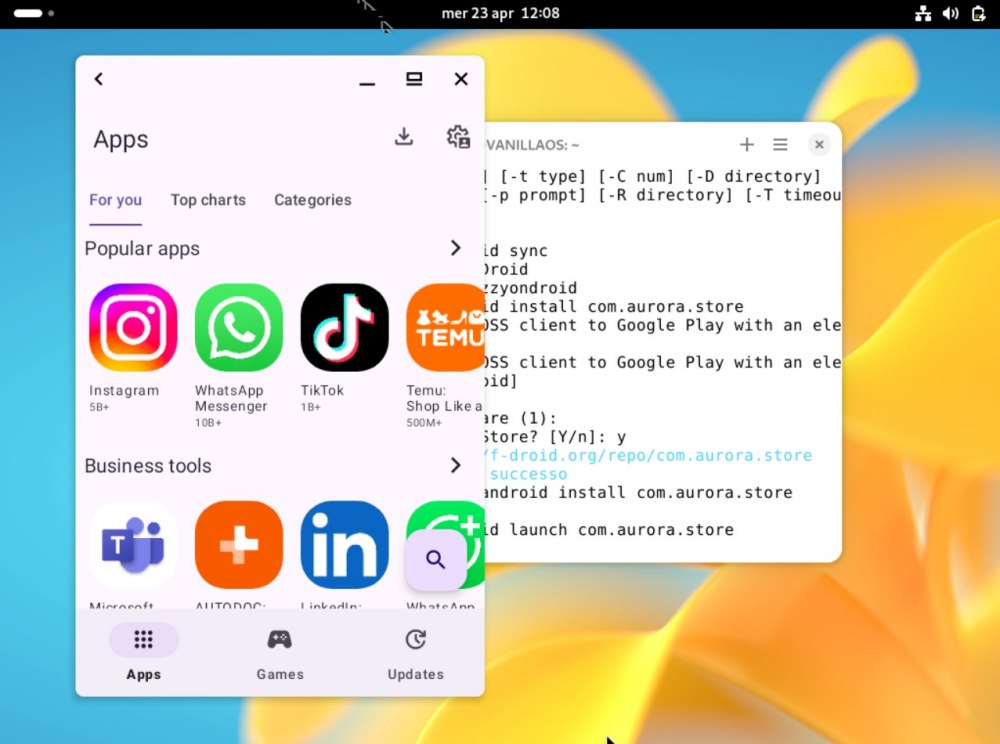The width and height of the screenshot is (1000, 744).
Task: Open the volume icon in top bar
Action: (x=950, y=13)
